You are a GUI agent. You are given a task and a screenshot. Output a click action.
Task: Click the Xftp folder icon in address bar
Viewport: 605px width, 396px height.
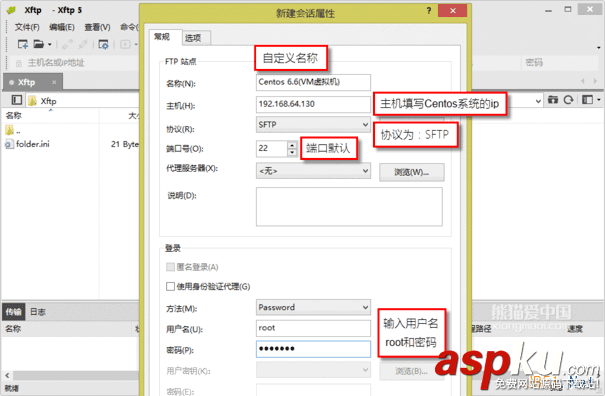pos(32,101)
